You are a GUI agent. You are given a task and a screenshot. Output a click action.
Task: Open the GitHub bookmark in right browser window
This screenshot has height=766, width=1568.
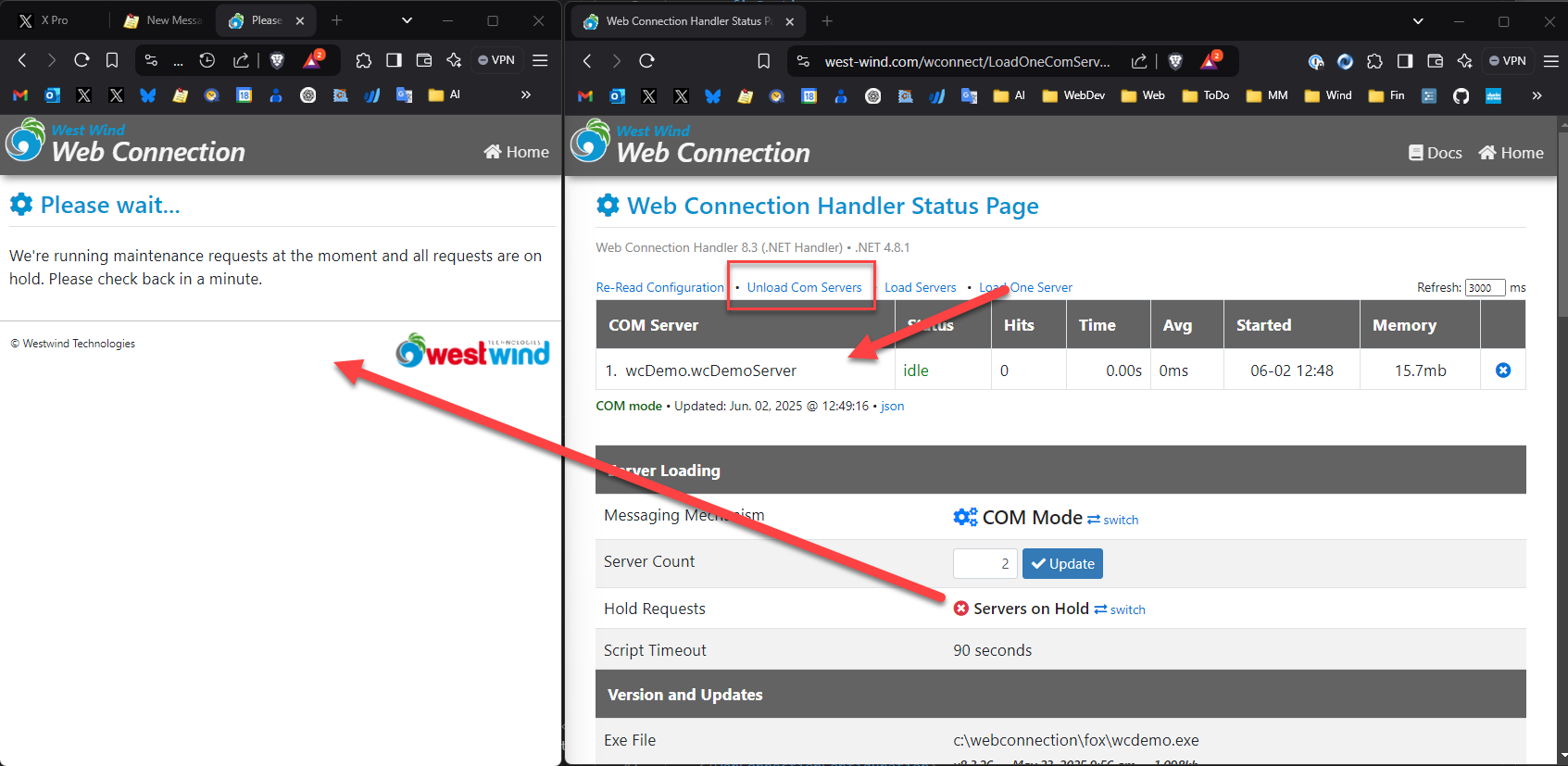point(1461,95)
